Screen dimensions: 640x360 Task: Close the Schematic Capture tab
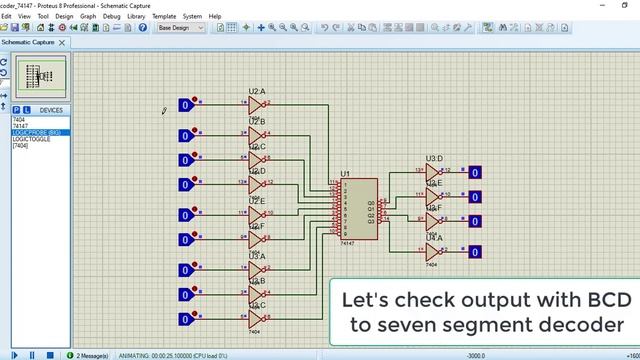coord(62,42)
